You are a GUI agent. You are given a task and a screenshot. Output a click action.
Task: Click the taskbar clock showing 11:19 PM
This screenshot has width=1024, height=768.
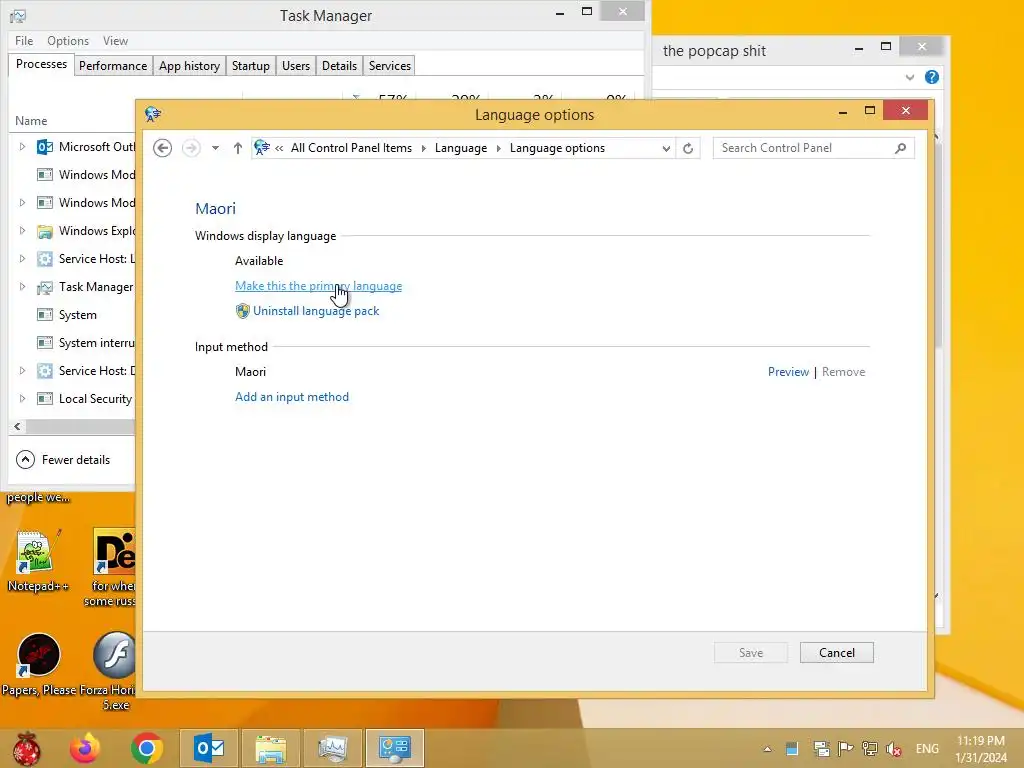(981, 749)
